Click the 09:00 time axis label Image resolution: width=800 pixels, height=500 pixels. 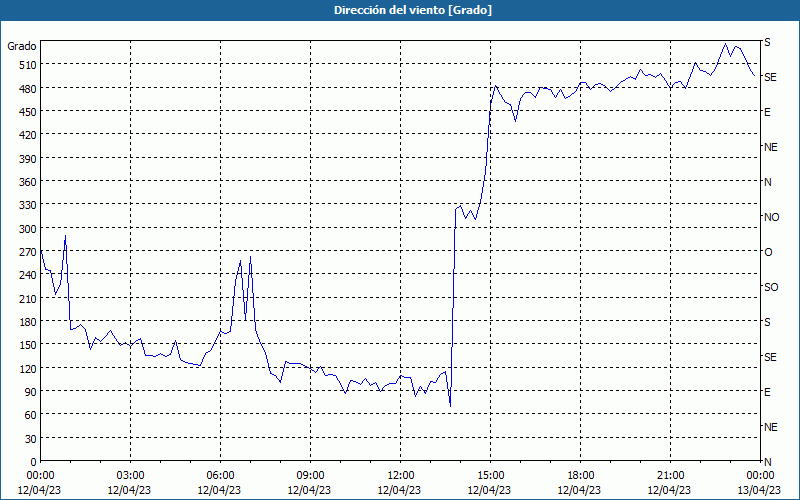point(310,476)
